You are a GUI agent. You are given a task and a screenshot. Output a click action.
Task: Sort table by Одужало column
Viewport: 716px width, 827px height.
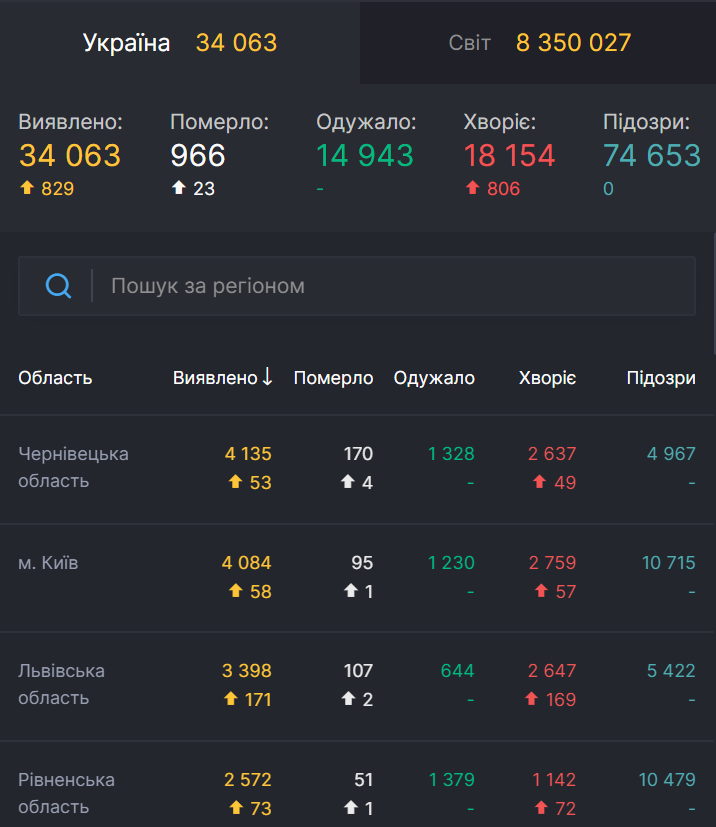pyautogui.click(x=434, y=378)
